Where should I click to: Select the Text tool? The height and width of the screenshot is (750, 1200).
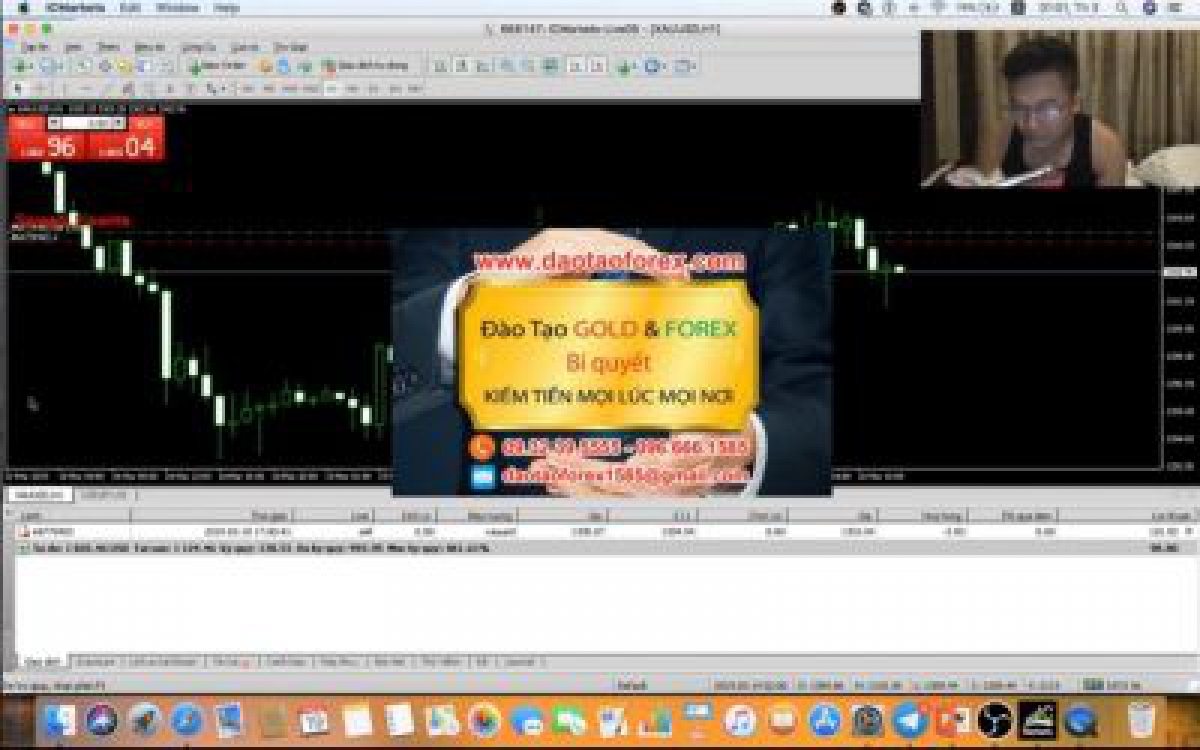tap(169, 89)
